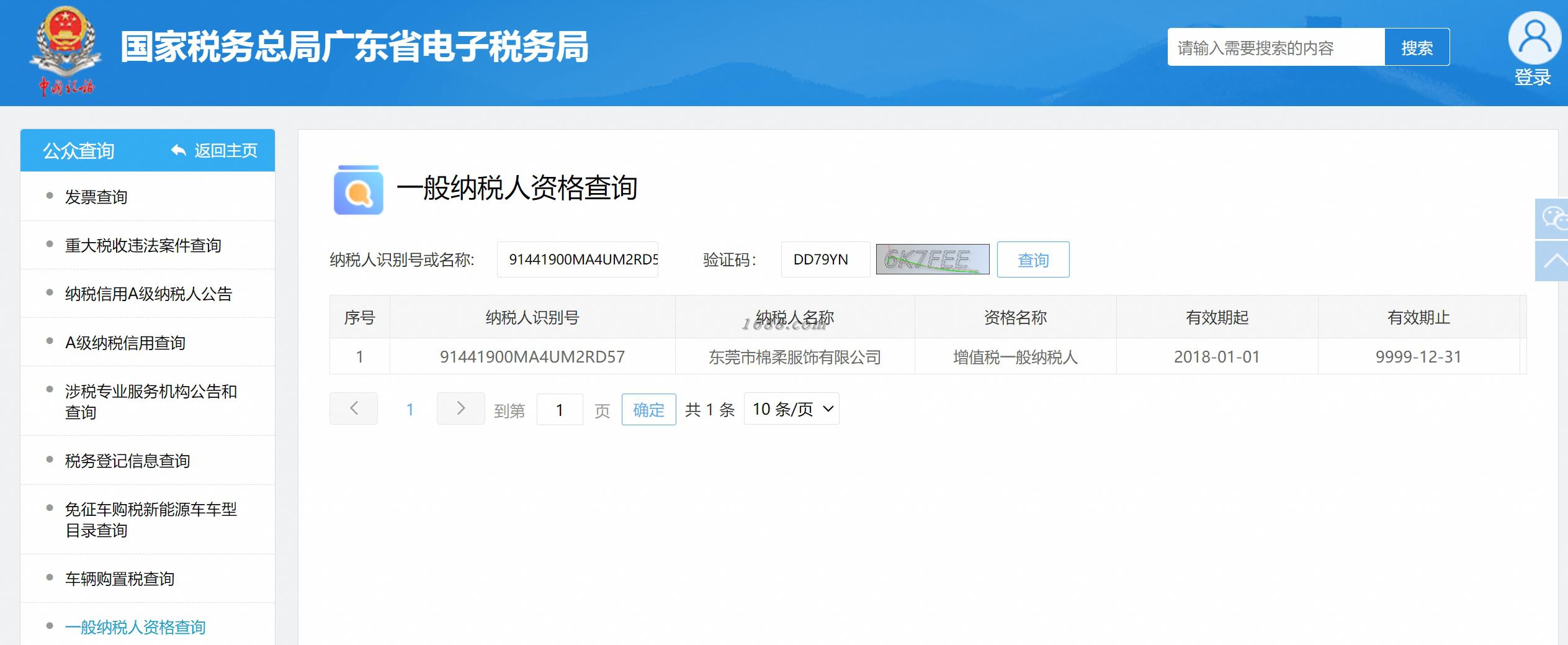Select the end date cell 9999-12-31
1568x645 pixels.
tap(1418, 356)
